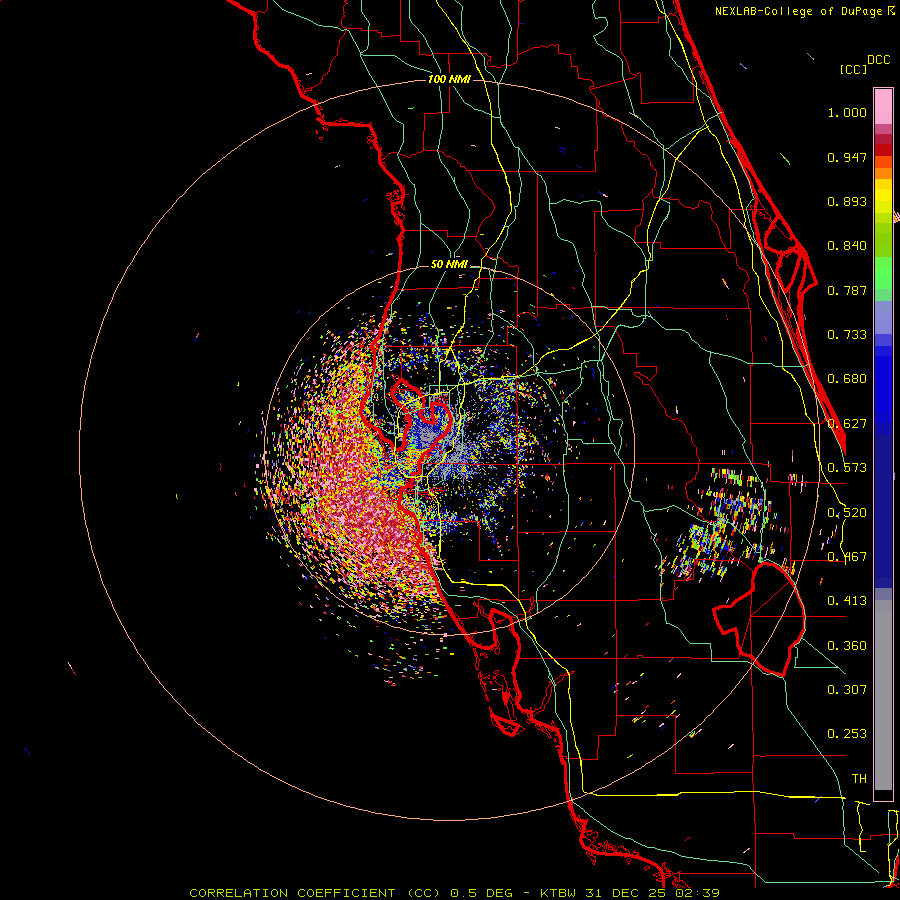This screenshot has width=900, height=900.
Task: Pick the light pink segment of the color bar
Action: pos(883,106)
